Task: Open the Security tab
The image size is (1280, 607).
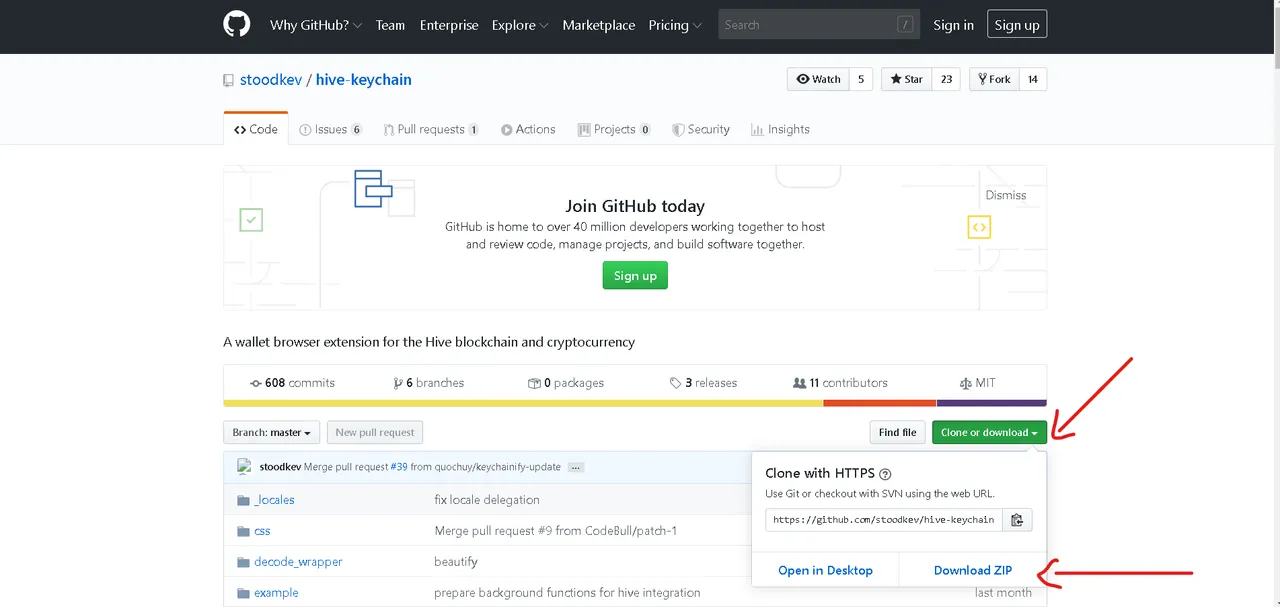Action: (x=701, y=129)
